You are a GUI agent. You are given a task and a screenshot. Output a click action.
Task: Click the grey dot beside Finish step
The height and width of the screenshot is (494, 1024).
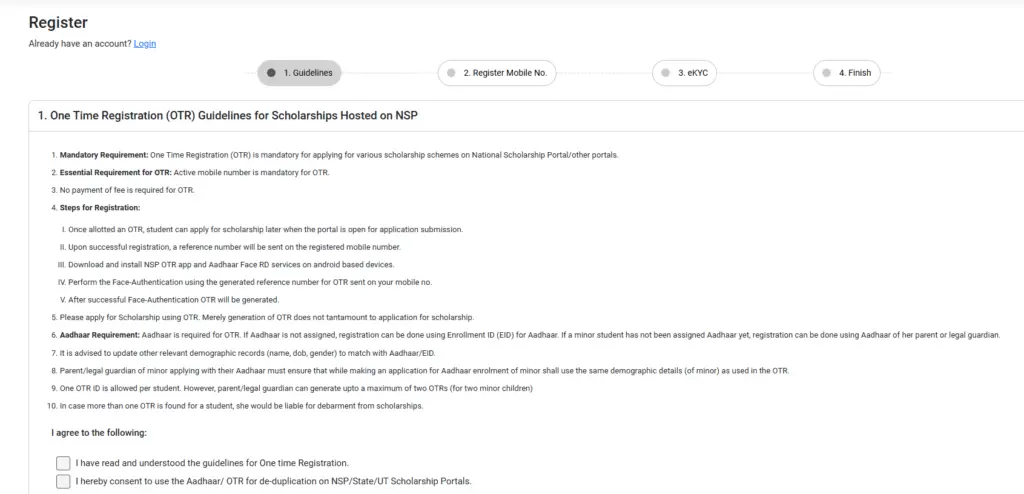827,73
